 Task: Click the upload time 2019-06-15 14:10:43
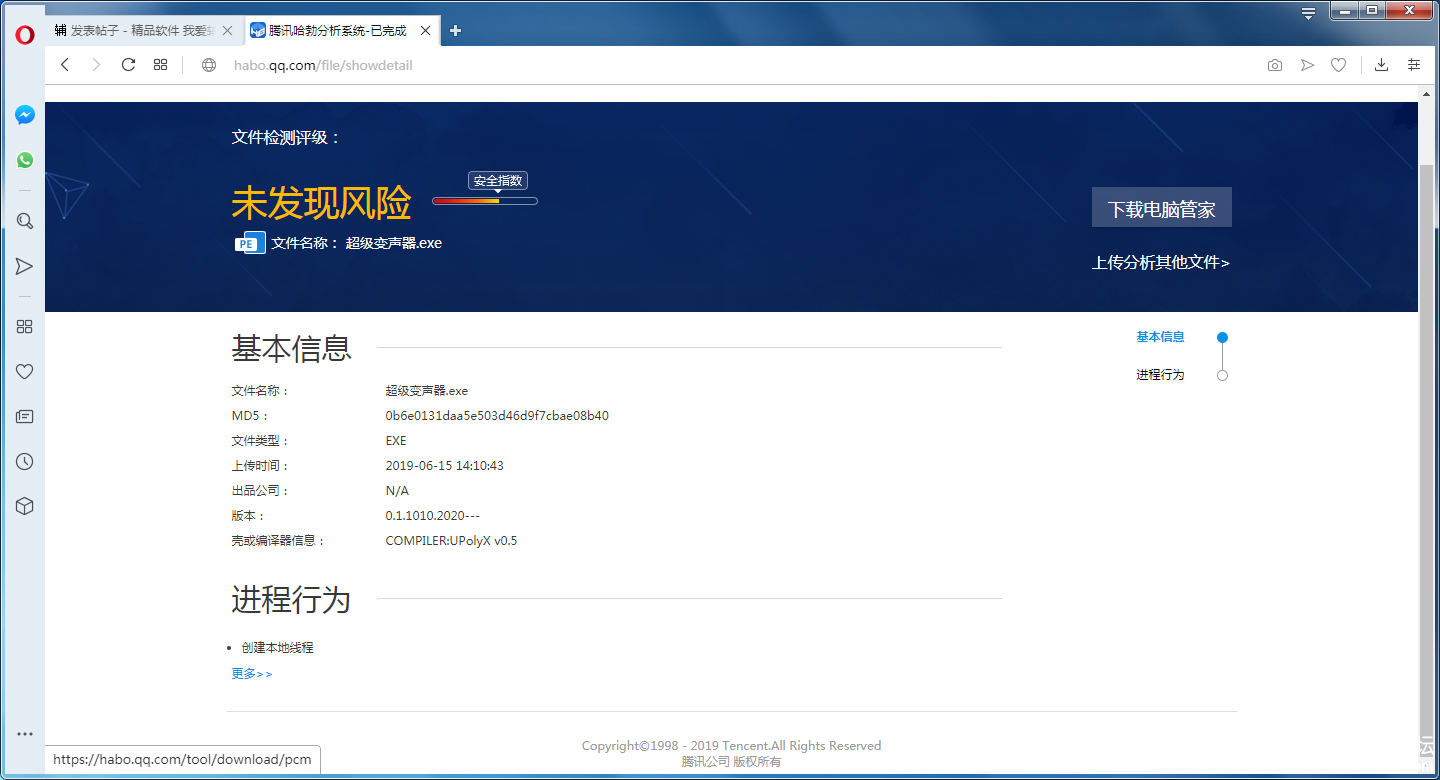pyautogui.click(x=445, y=466)
